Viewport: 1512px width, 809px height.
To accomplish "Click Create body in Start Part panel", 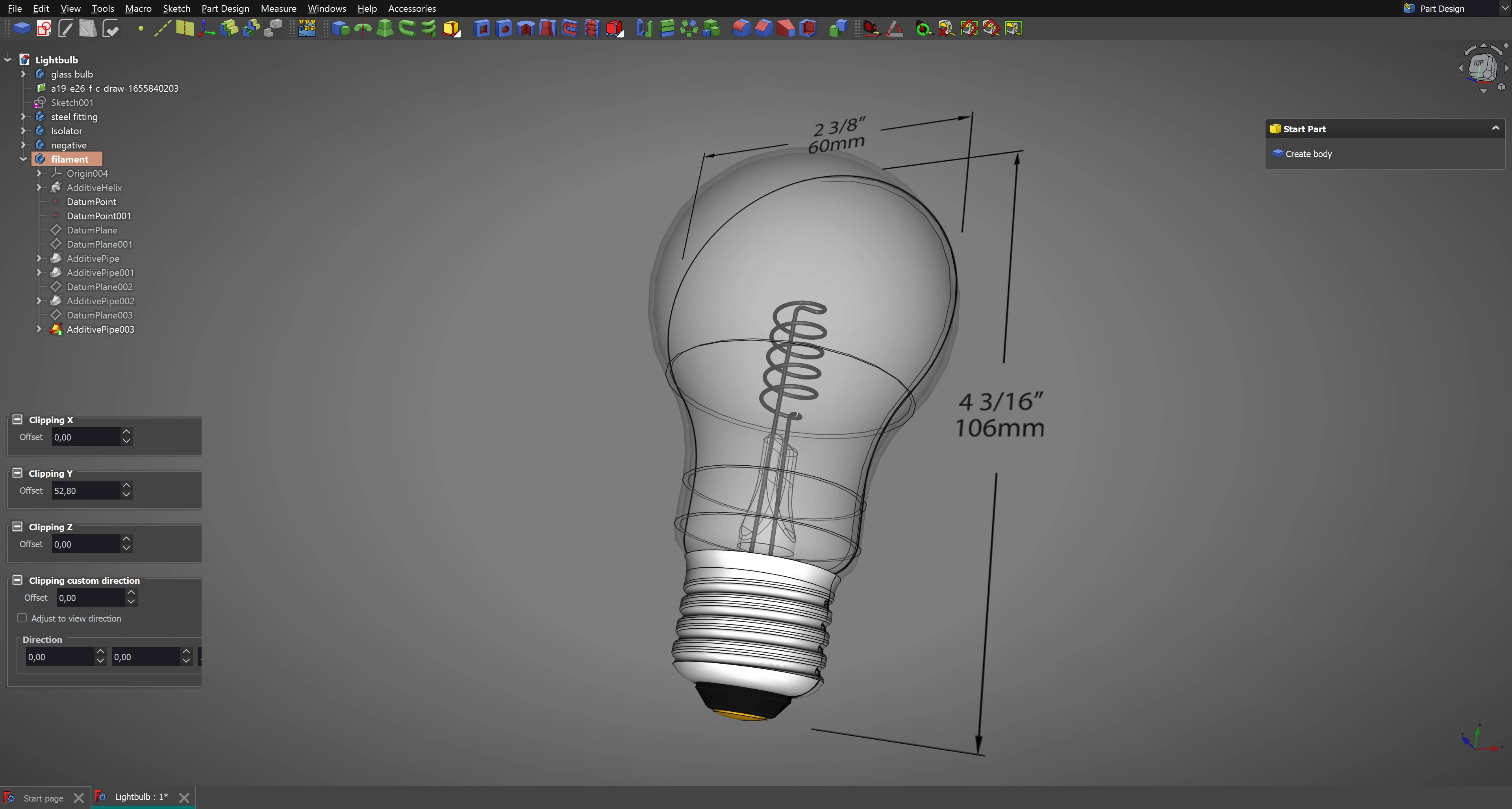I will pos(1308,154).
